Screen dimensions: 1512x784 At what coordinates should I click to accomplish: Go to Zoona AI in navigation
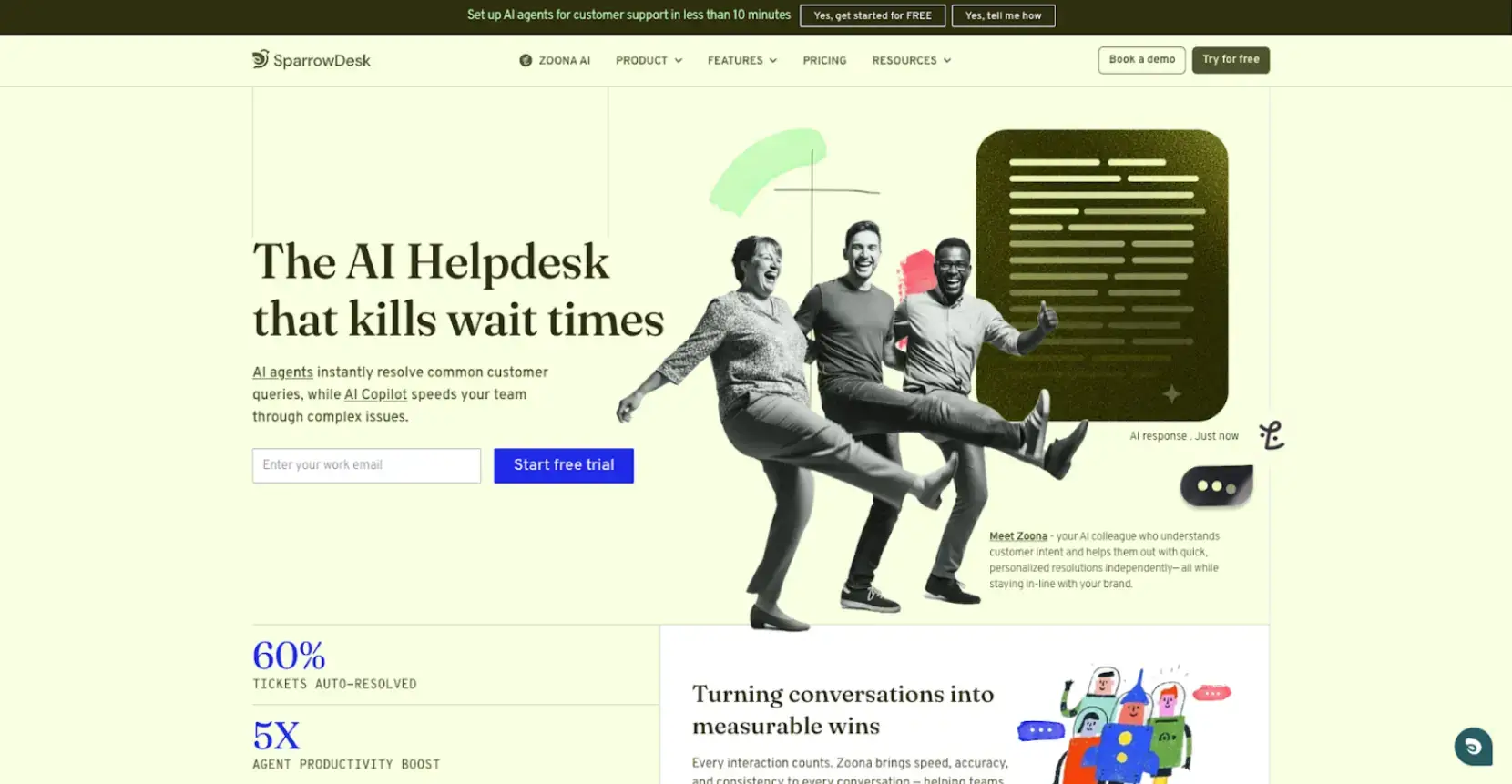pos(564,60)
